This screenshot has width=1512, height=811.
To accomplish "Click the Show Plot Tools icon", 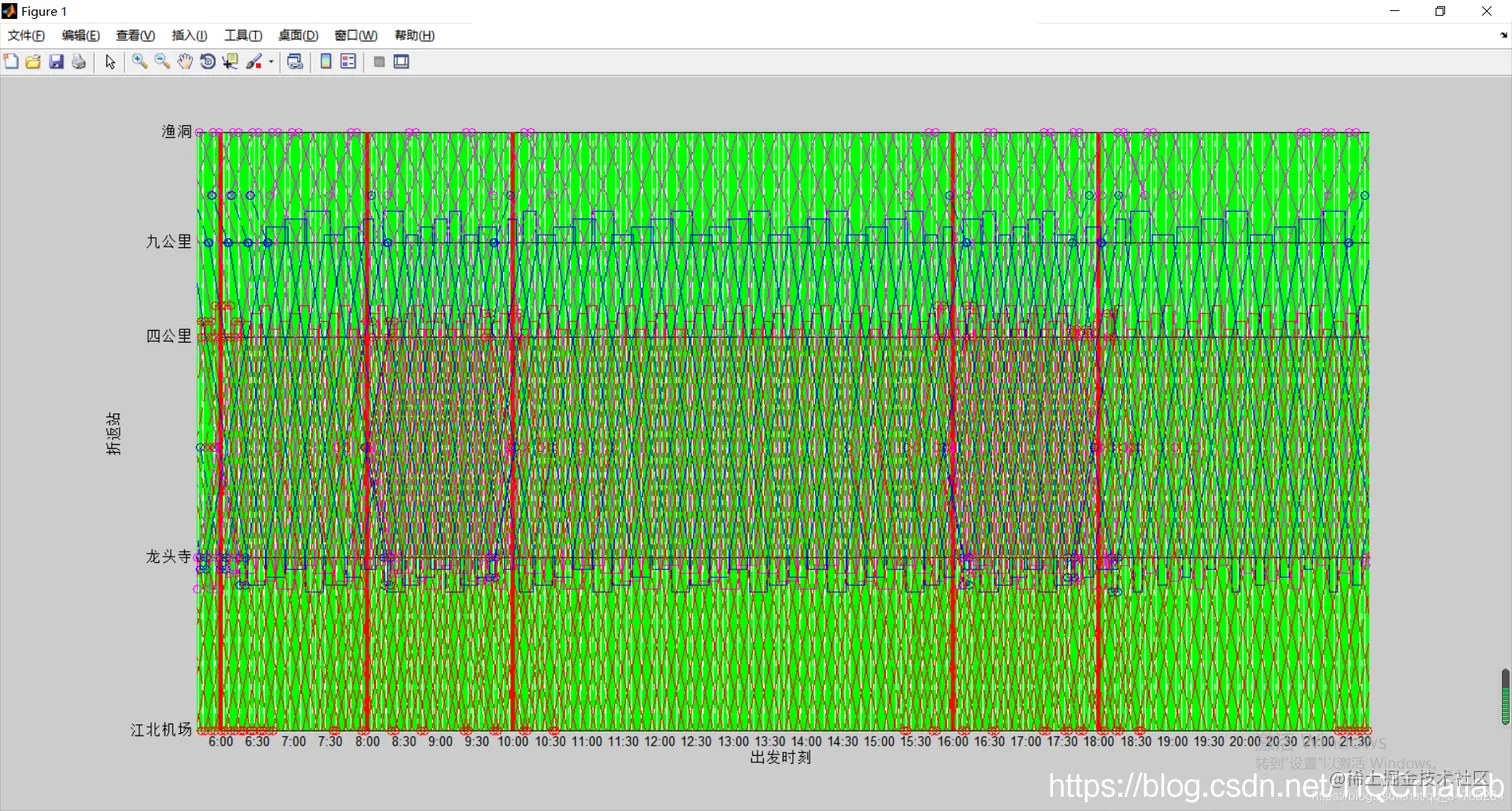I will (401, 62).
